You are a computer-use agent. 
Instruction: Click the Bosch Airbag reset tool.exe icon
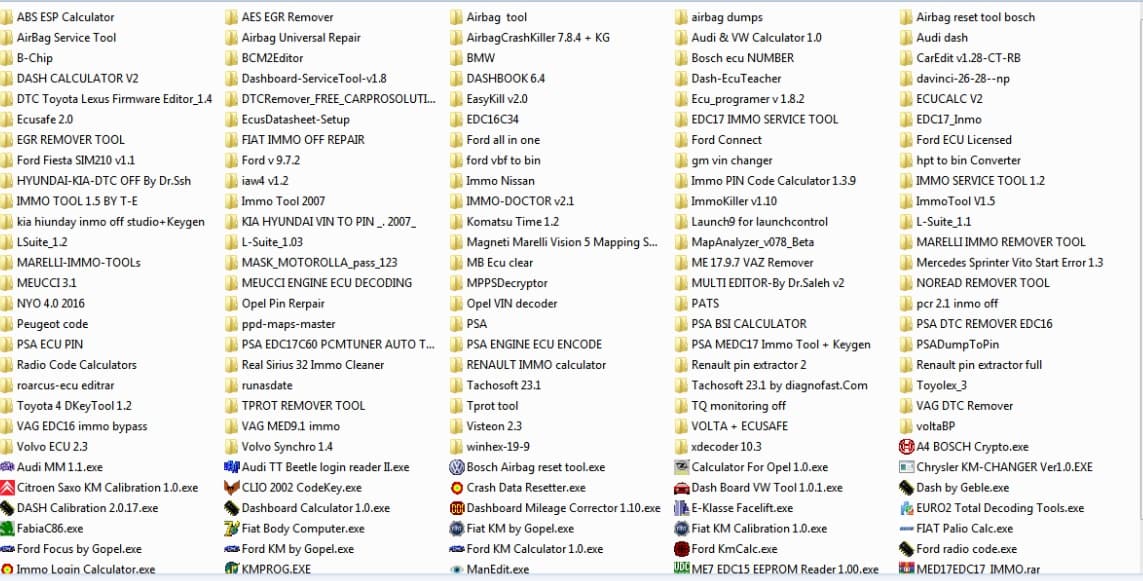pyautogui.click(x=456, y=467)
